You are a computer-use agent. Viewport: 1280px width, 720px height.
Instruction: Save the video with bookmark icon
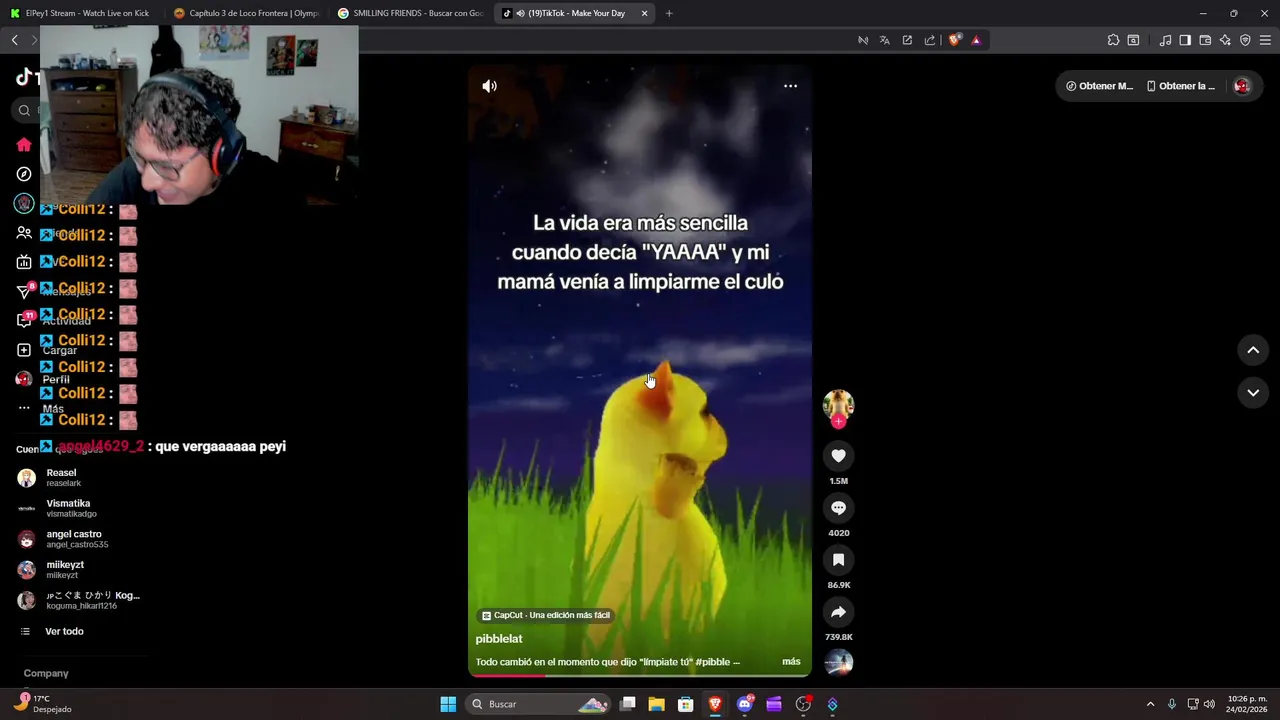(x=838, y=560)
